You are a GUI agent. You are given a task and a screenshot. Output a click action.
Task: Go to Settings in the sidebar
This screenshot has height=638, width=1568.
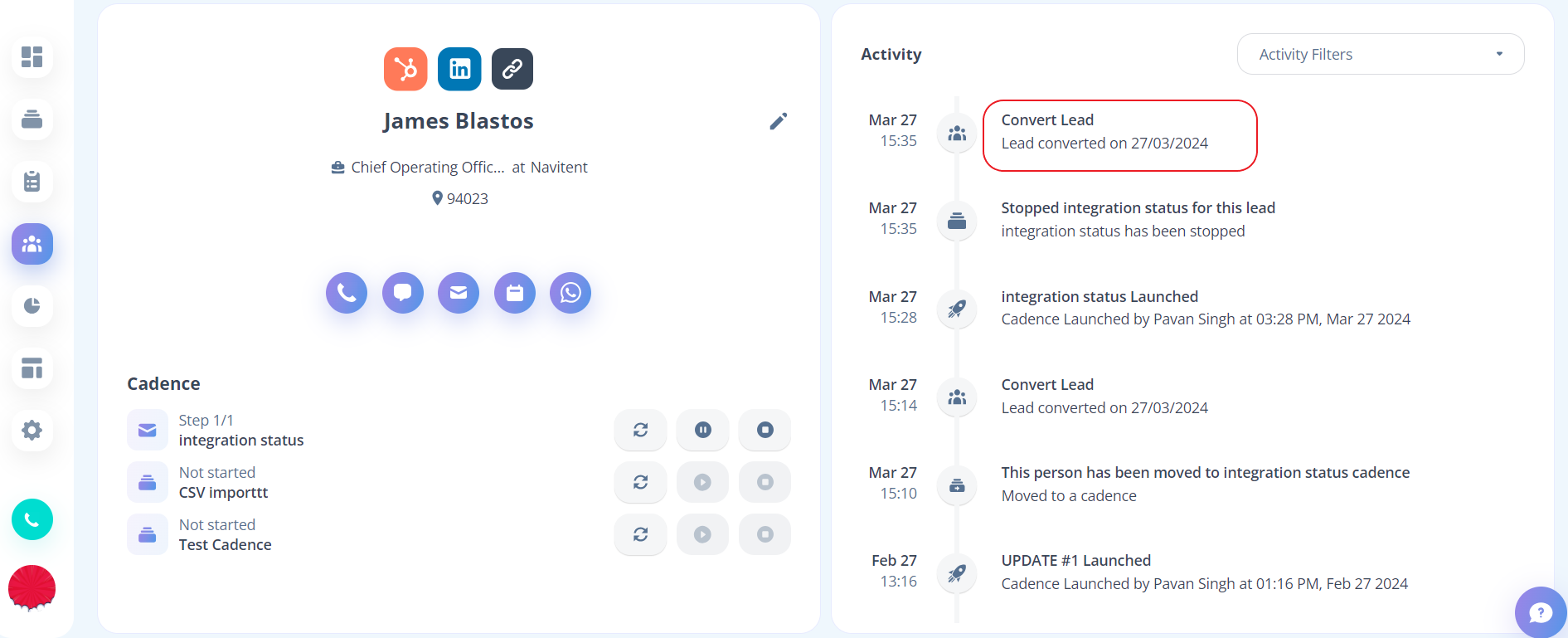coord(32,431)
